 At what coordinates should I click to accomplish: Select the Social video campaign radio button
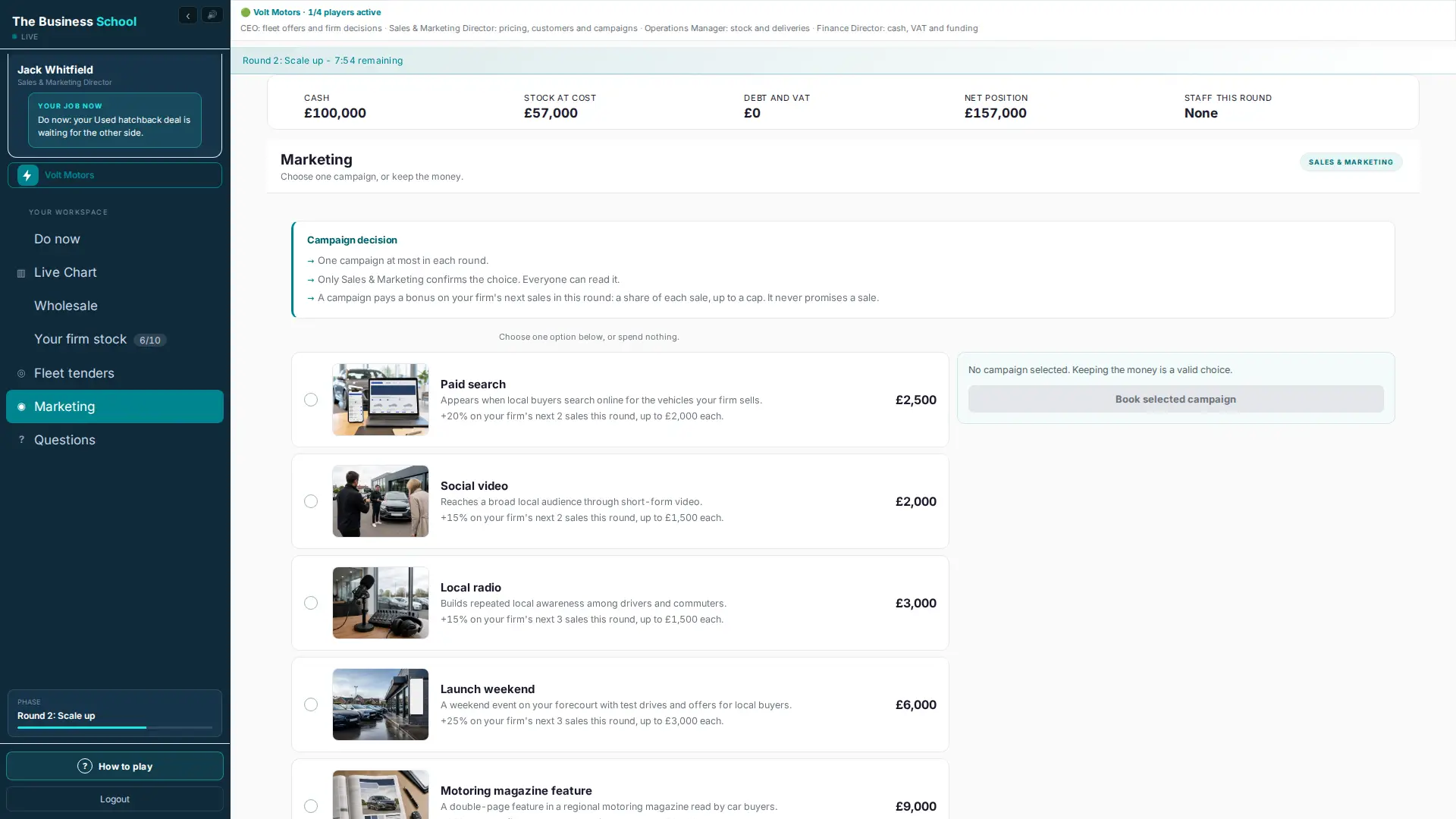311,501
